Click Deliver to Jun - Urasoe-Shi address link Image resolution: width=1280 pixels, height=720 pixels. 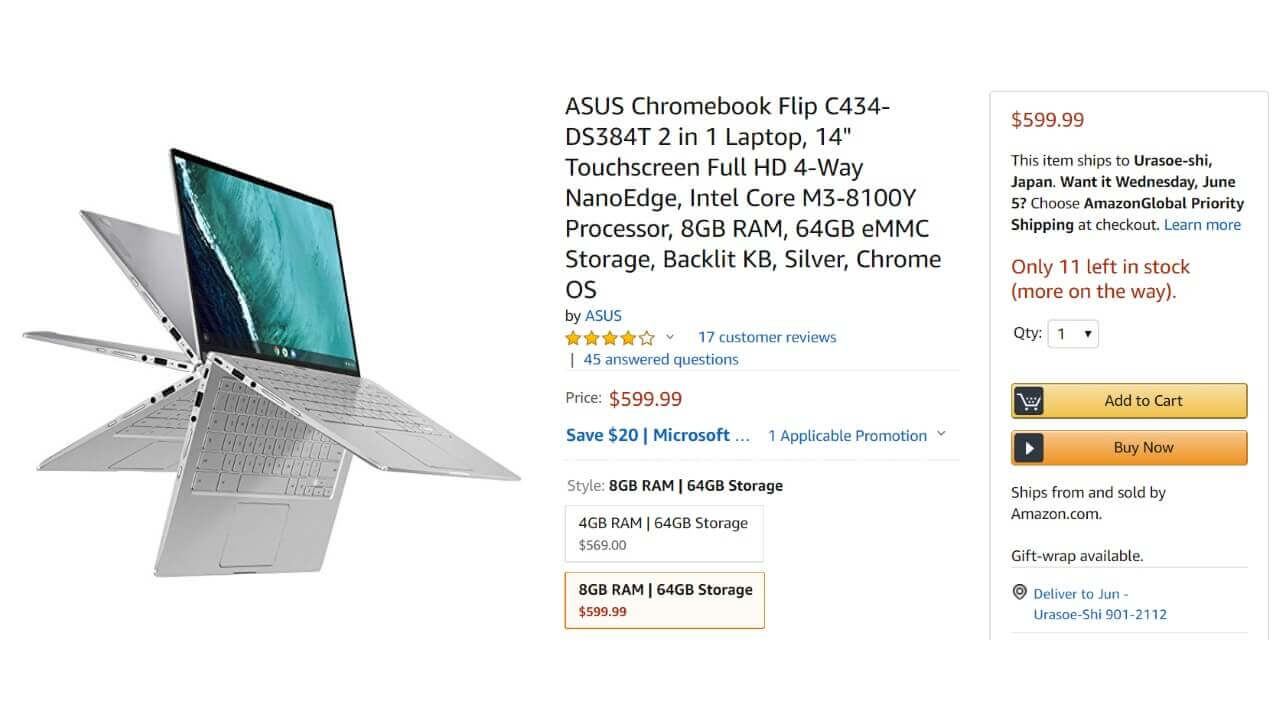pos(1100,604)
